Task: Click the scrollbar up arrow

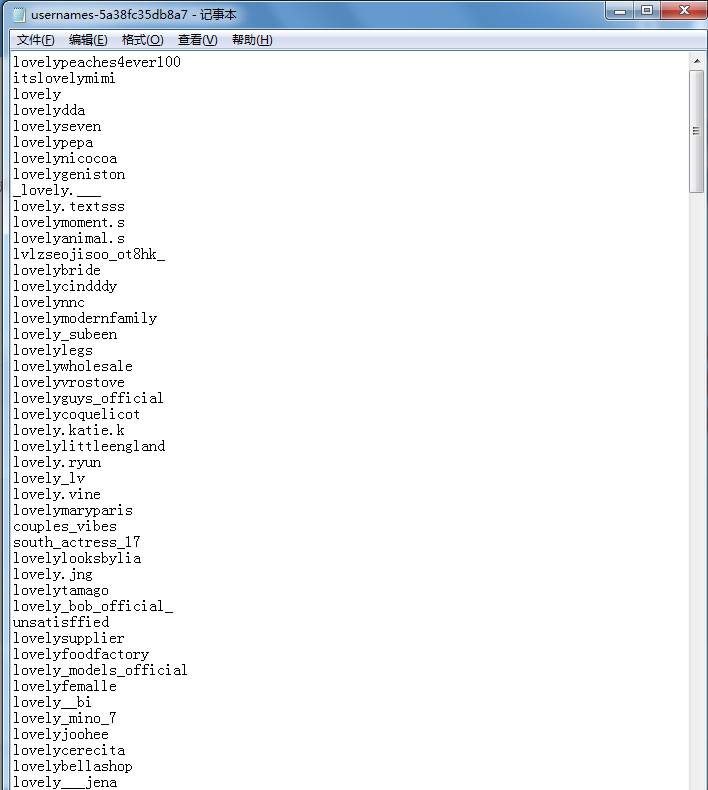Action: pos(697,61)
